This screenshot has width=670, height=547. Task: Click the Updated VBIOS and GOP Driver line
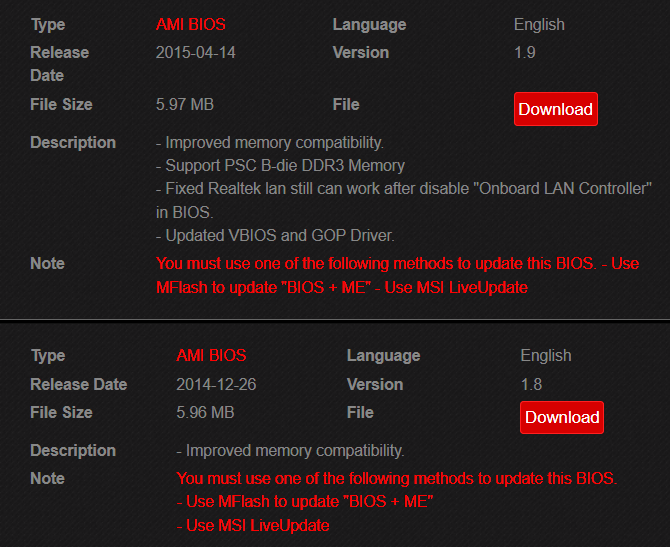coord(275,236)
